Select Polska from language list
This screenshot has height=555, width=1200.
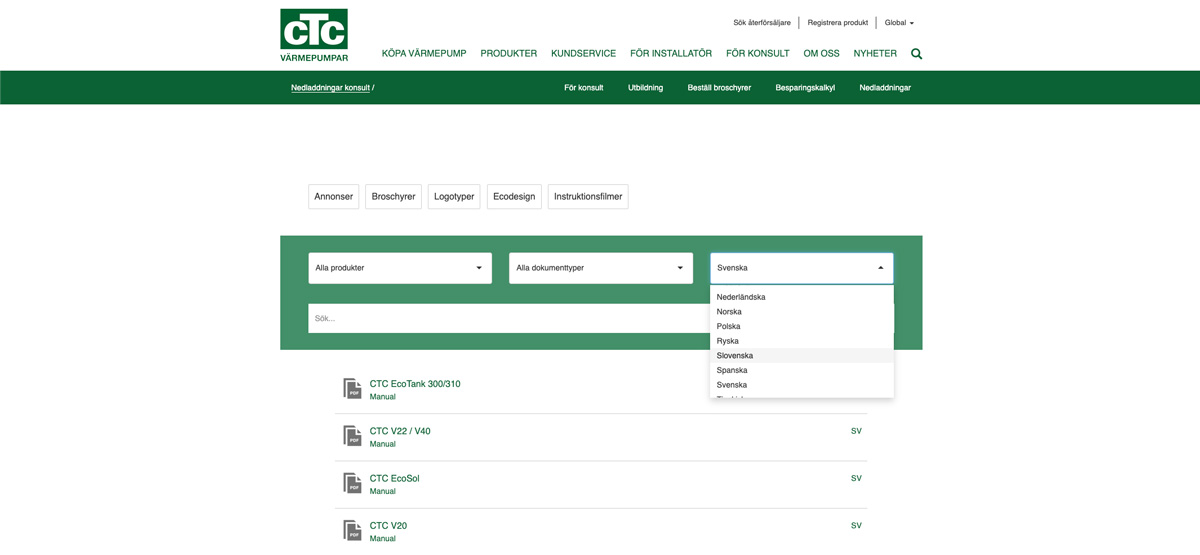[802, 326]
